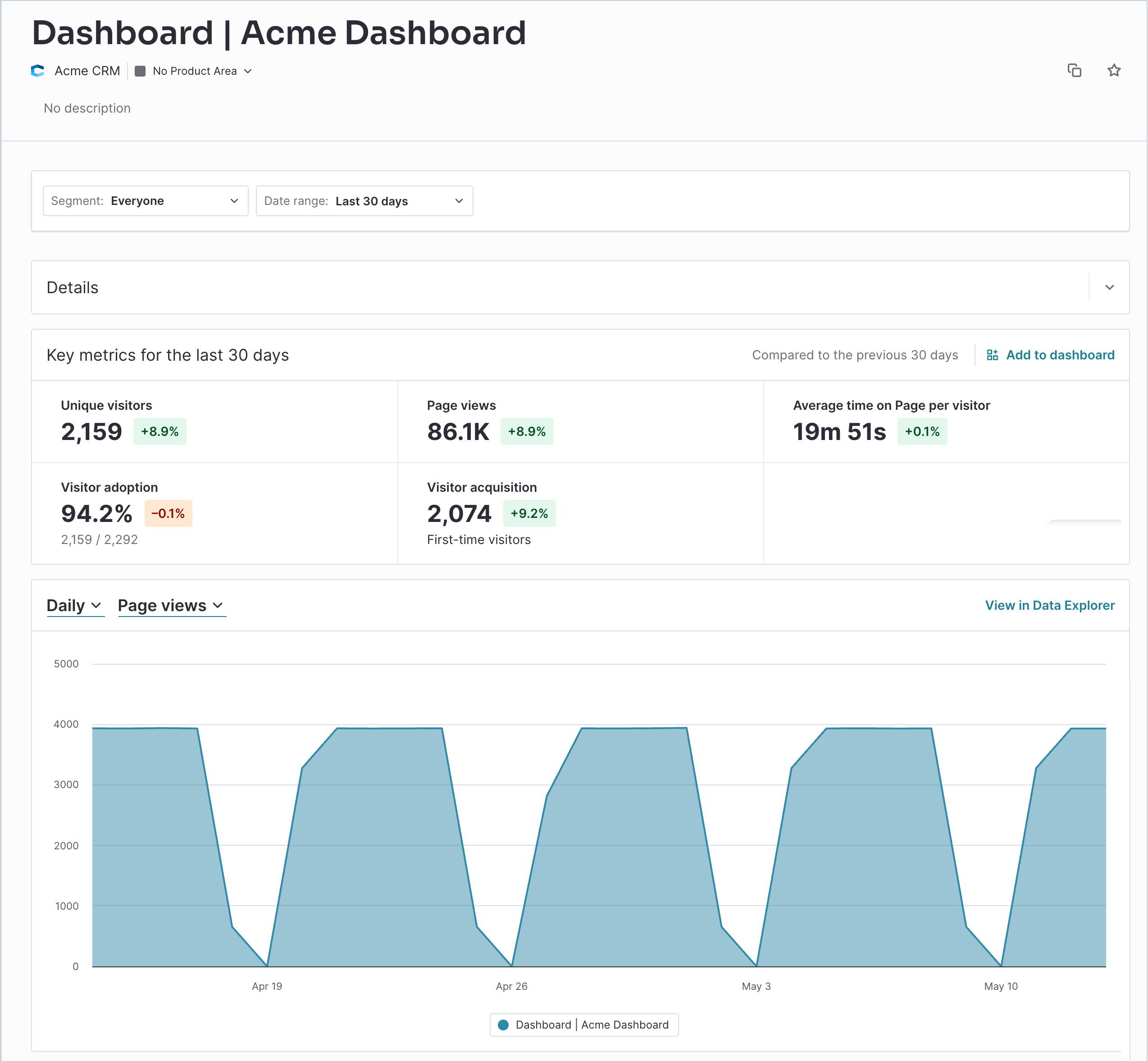The height and width of the screenshot is (1061, 1148).
Task: Click the May 10 axis label
Action: pos(1000,986)
